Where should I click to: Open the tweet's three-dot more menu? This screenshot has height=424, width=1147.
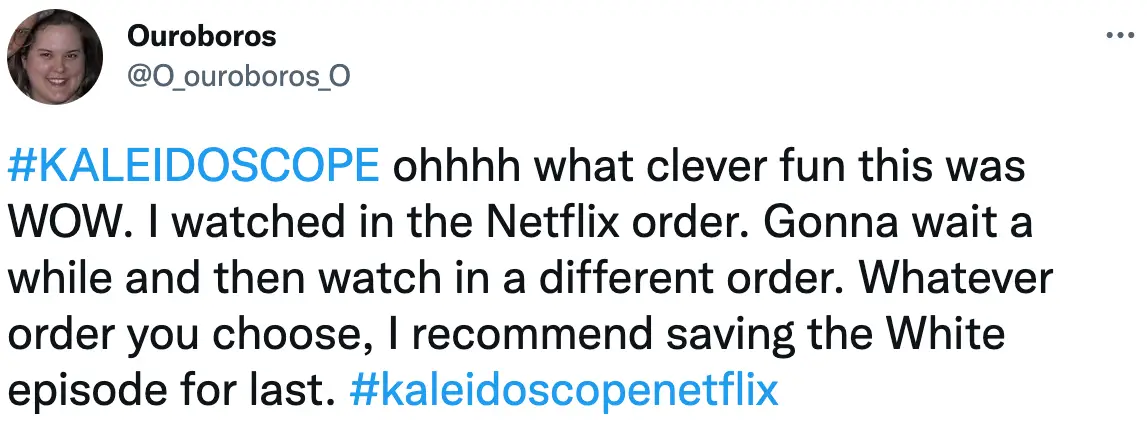click(1115, 35)
